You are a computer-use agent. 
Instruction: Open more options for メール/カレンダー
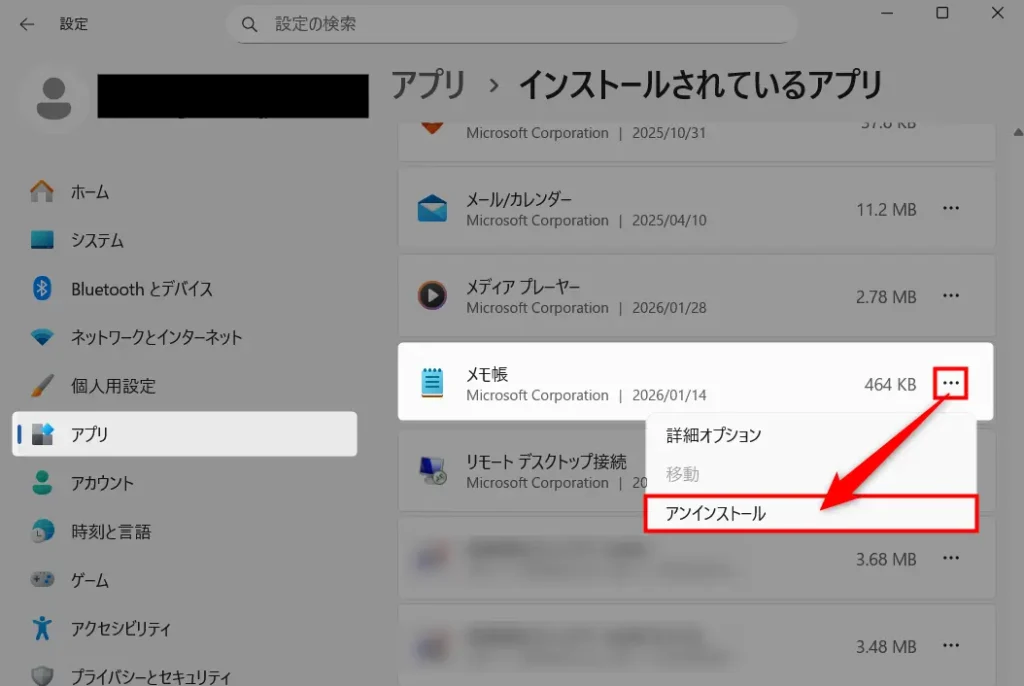point(951,209)
